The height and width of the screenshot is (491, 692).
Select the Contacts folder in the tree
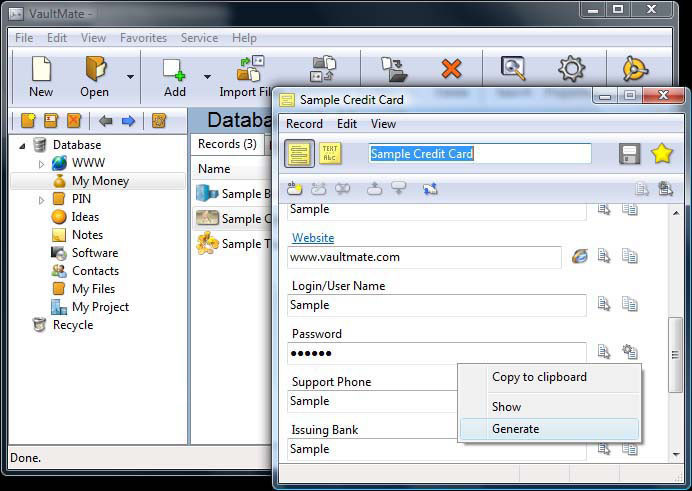[x=95, y=271]
